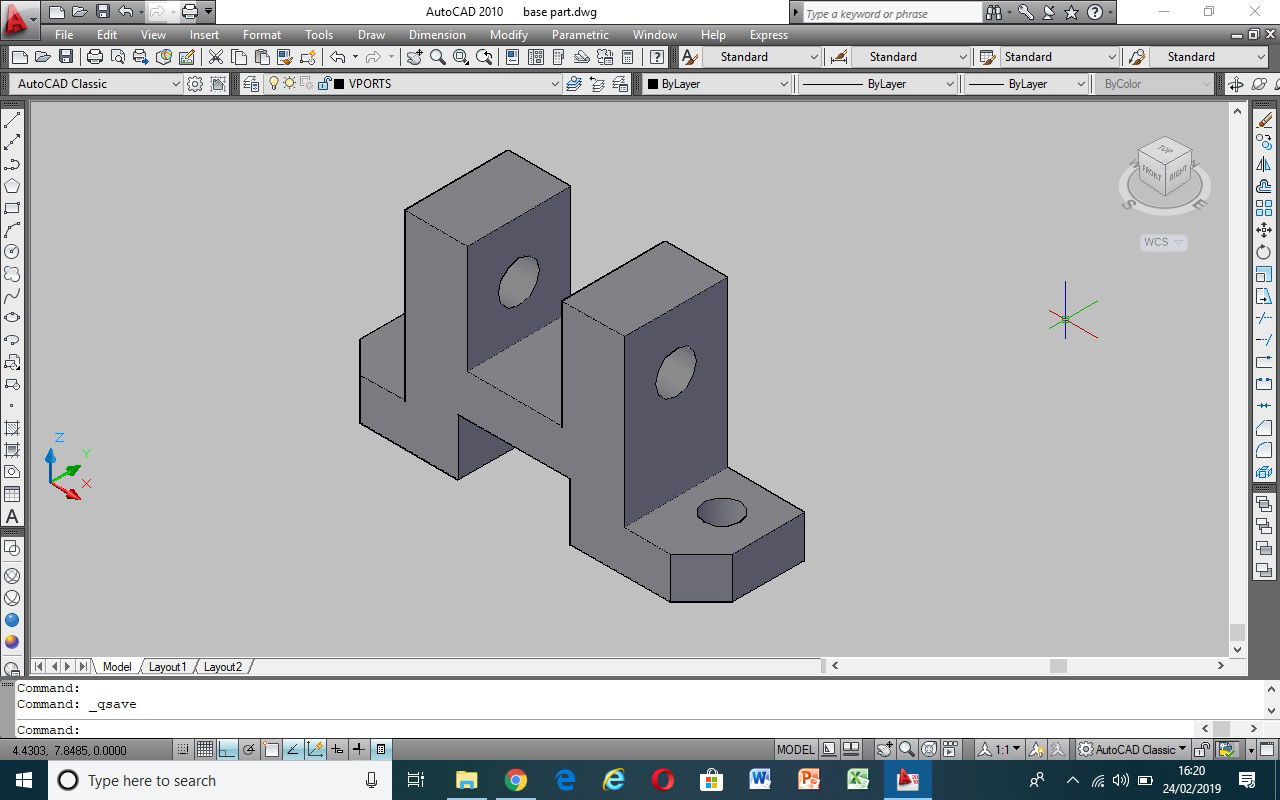Toggle Grid display in the status bar
The height and width of the screenshot is (800, 1280).
click(x=205, y=748)
